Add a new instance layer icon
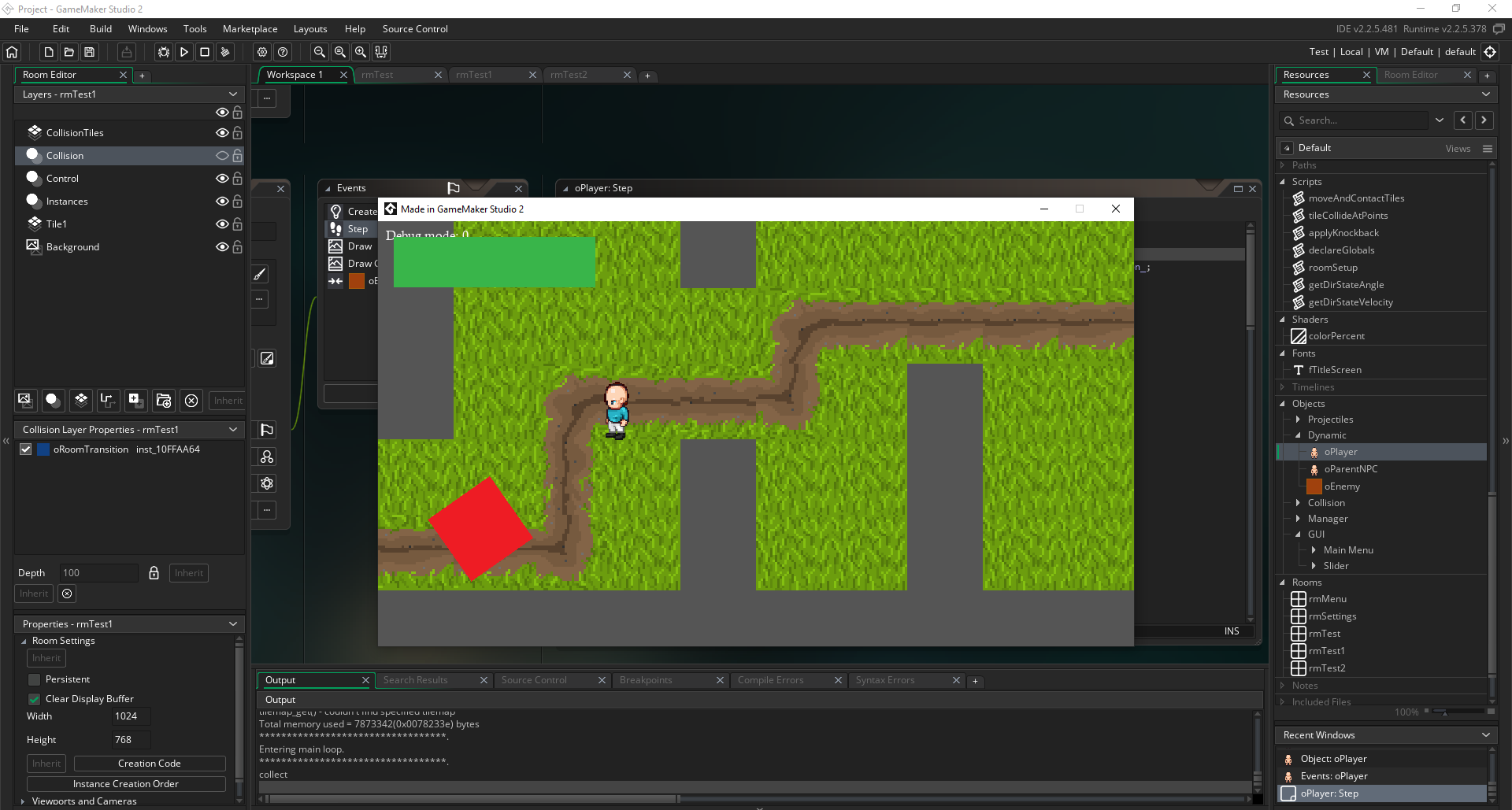The height and width of the screenshot is (810, 1512). click(x=53, y=400)
